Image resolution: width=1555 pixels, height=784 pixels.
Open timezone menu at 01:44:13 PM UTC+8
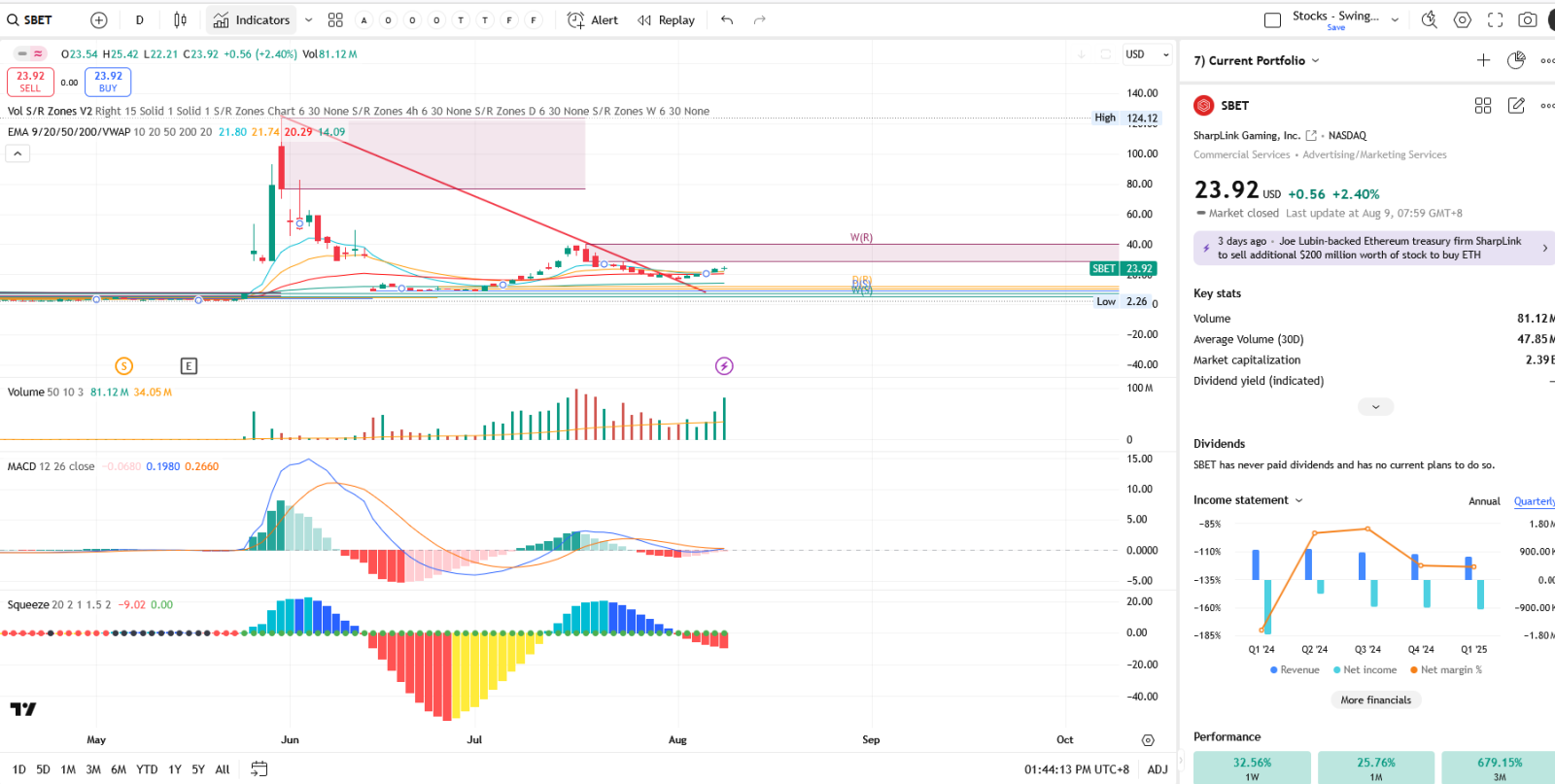pyautogui.click(x=1076, y=769)
